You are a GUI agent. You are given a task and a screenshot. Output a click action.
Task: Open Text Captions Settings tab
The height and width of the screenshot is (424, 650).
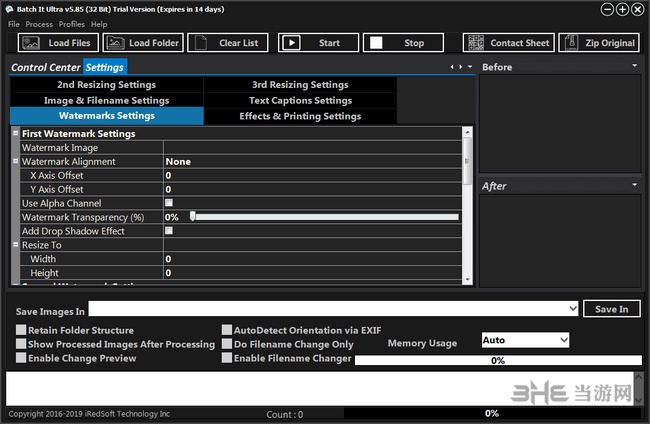300,100
